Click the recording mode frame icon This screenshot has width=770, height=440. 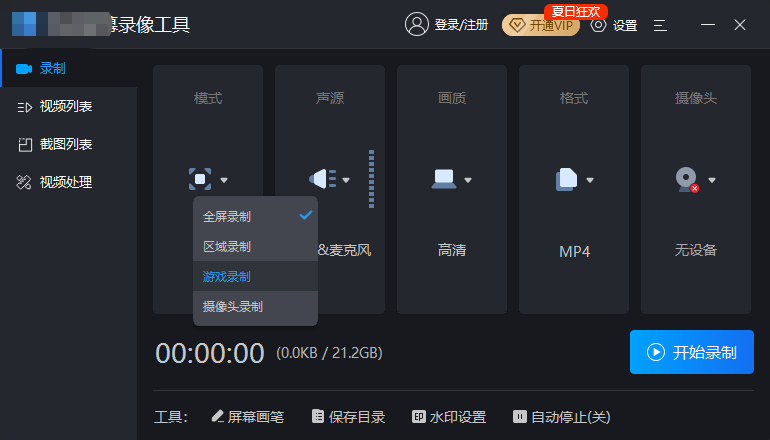(x=200, y=179)
